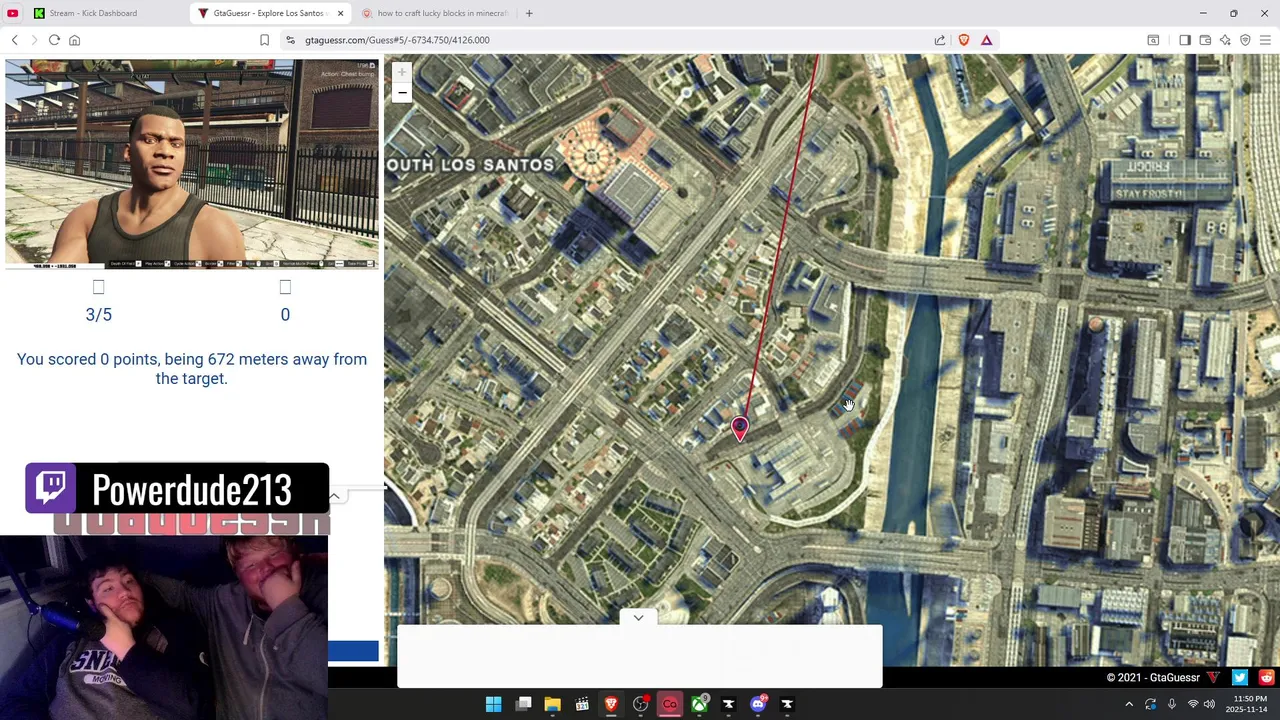Open volume control in system tray
The image size is (1280, 720).
click(1209, 704)
